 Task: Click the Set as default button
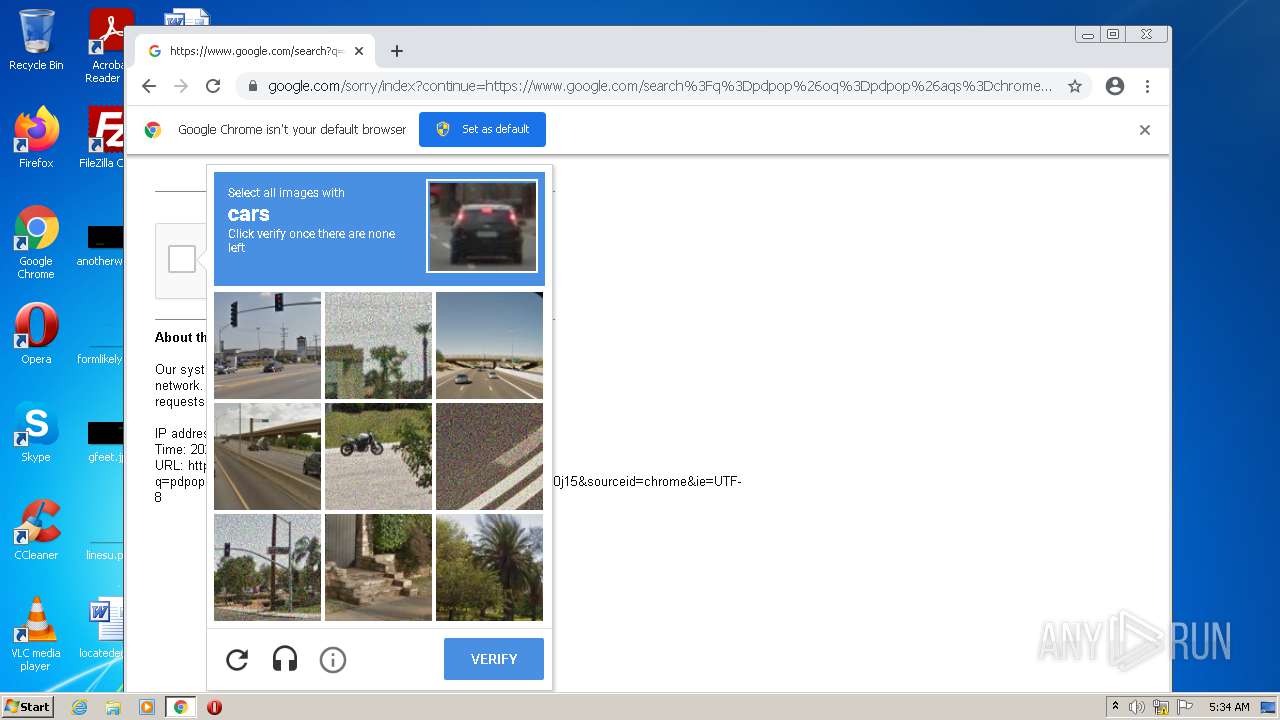(482, 129)
